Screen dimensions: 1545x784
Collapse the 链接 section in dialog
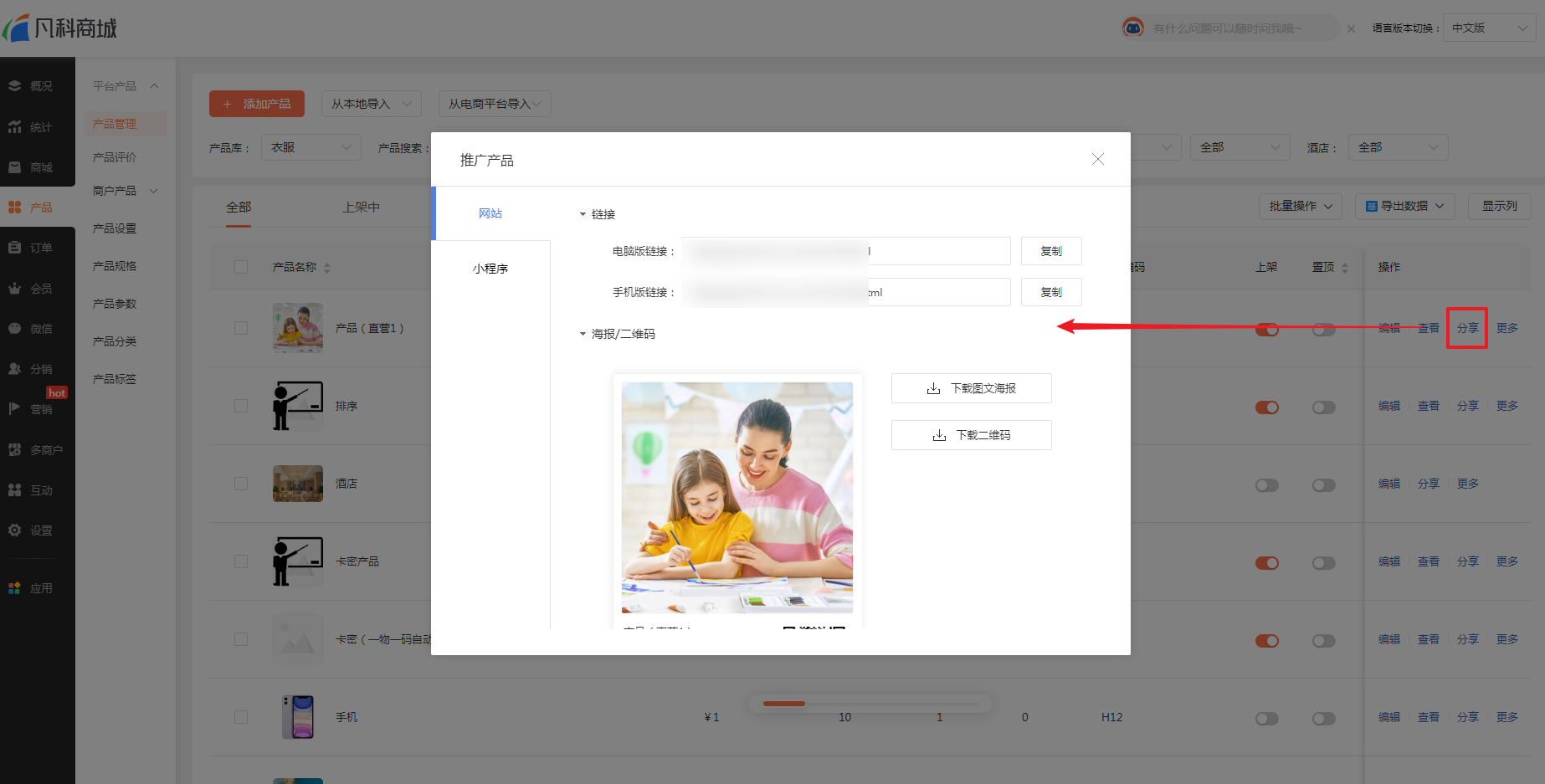[583, 215]
